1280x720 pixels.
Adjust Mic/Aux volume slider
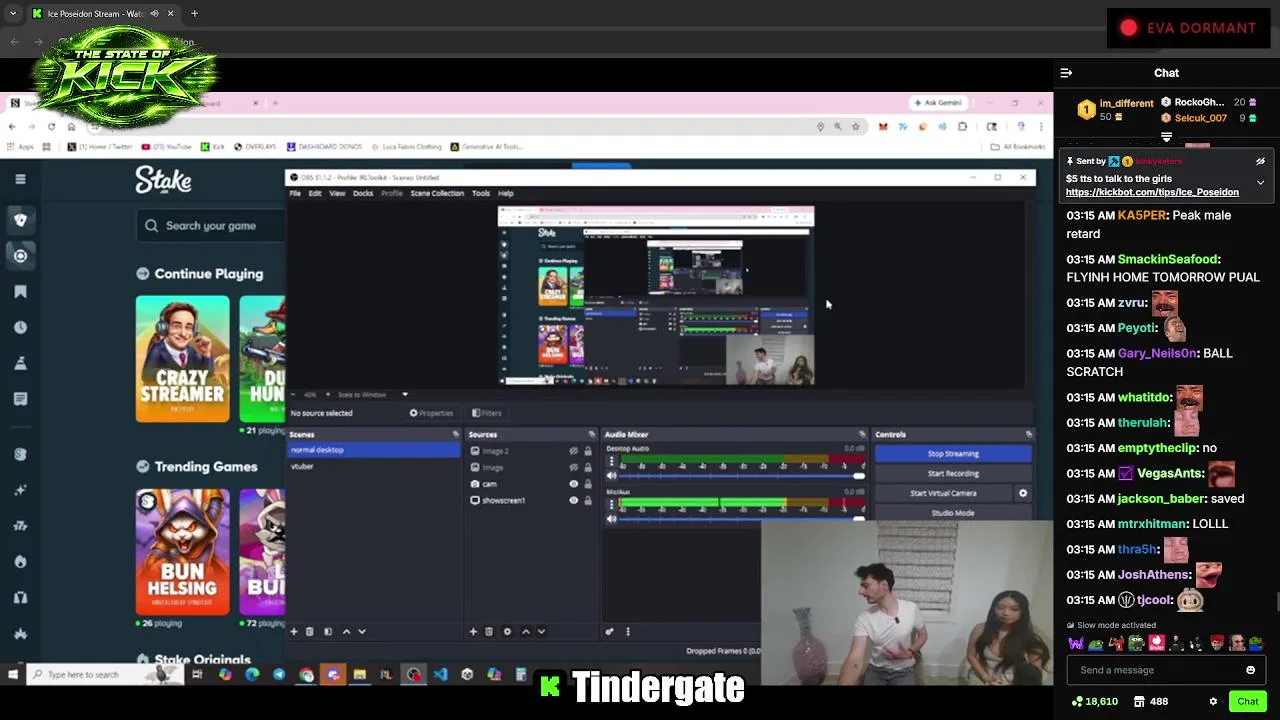pyautogui.click(x=742, y=519)
